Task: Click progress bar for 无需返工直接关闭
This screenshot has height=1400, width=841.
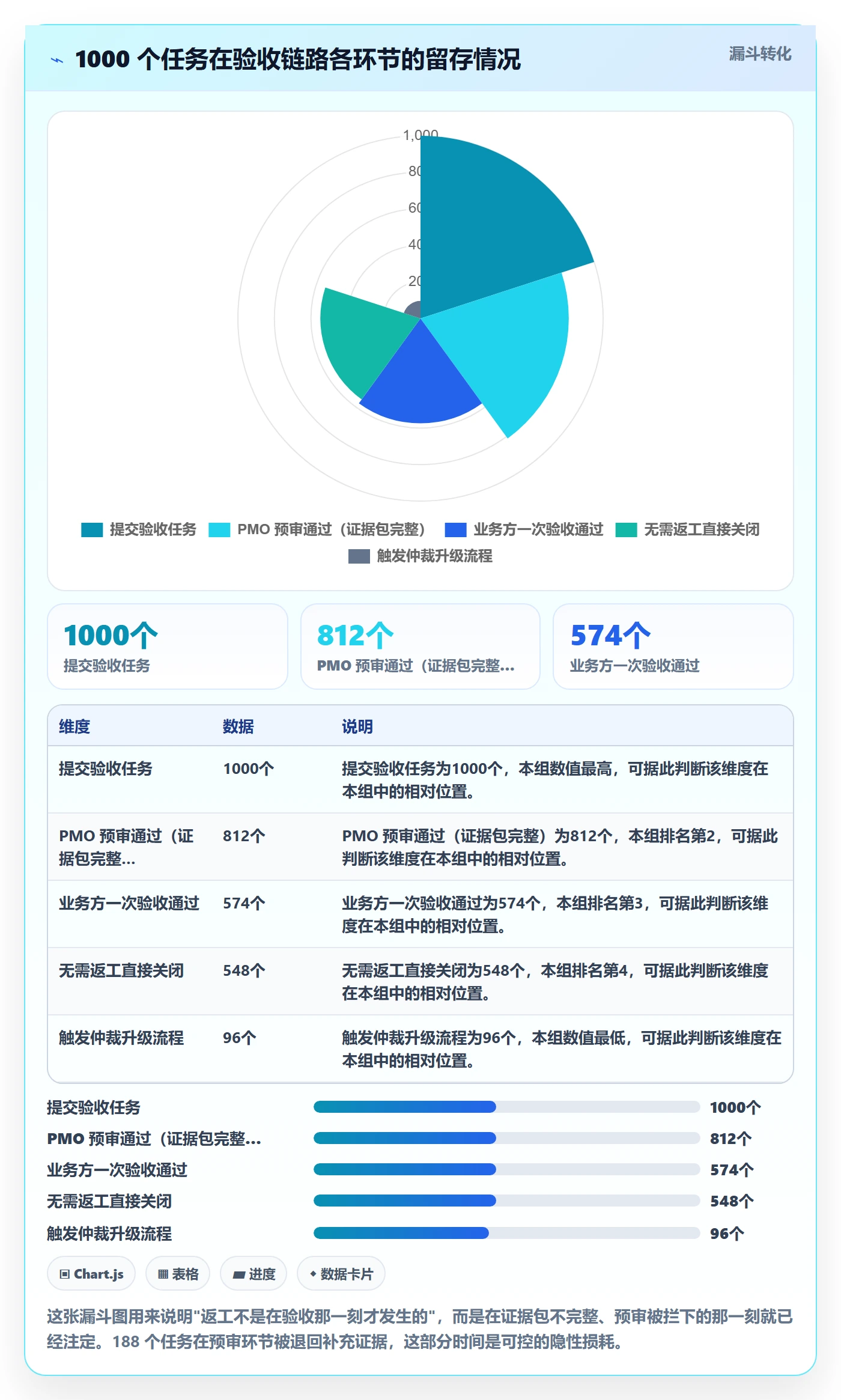Action: [507, 1201]
